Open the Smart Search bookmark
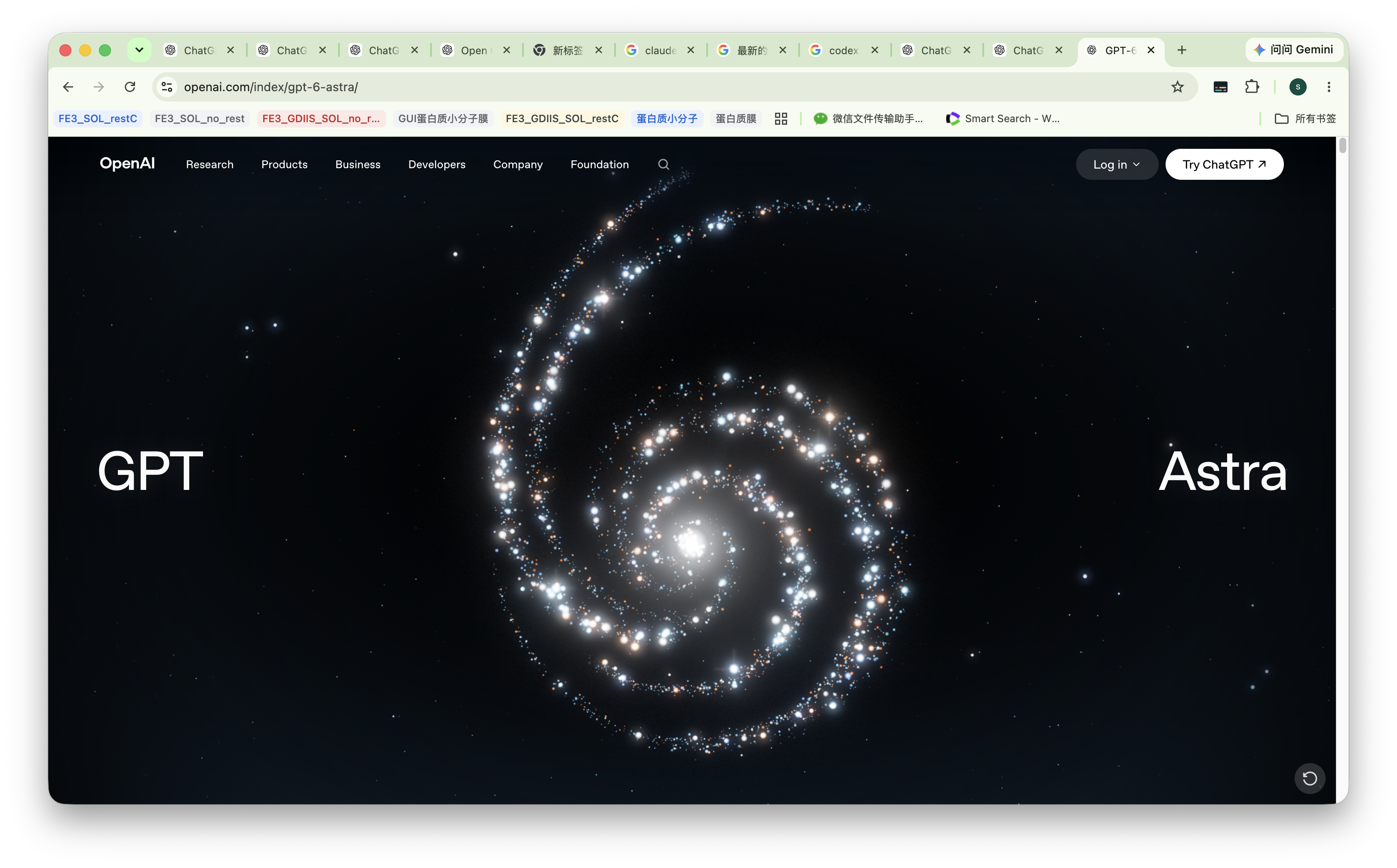The width and height of the screenshot is (1397, 868). pos(1003,118)
